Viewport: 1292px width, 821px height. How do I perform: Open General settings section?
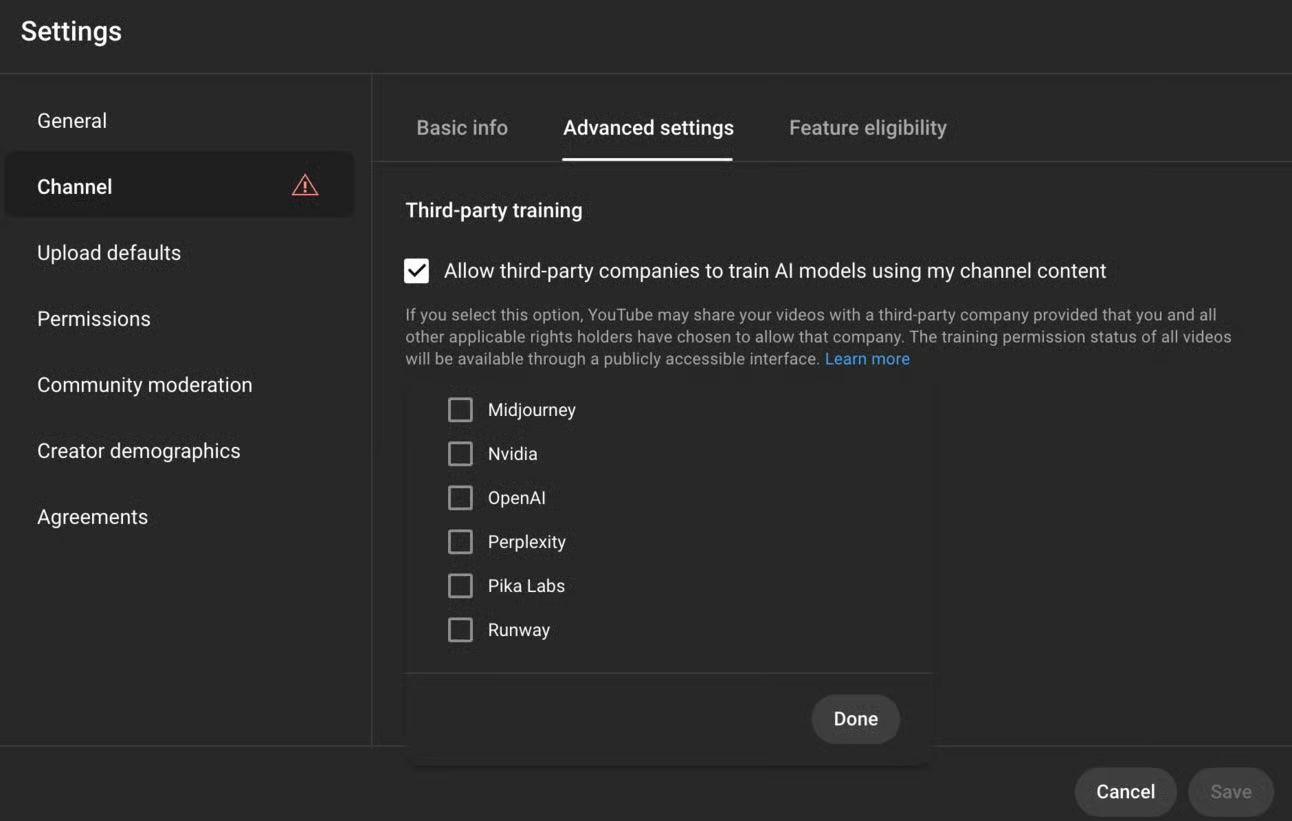click(x=71, y=120)
